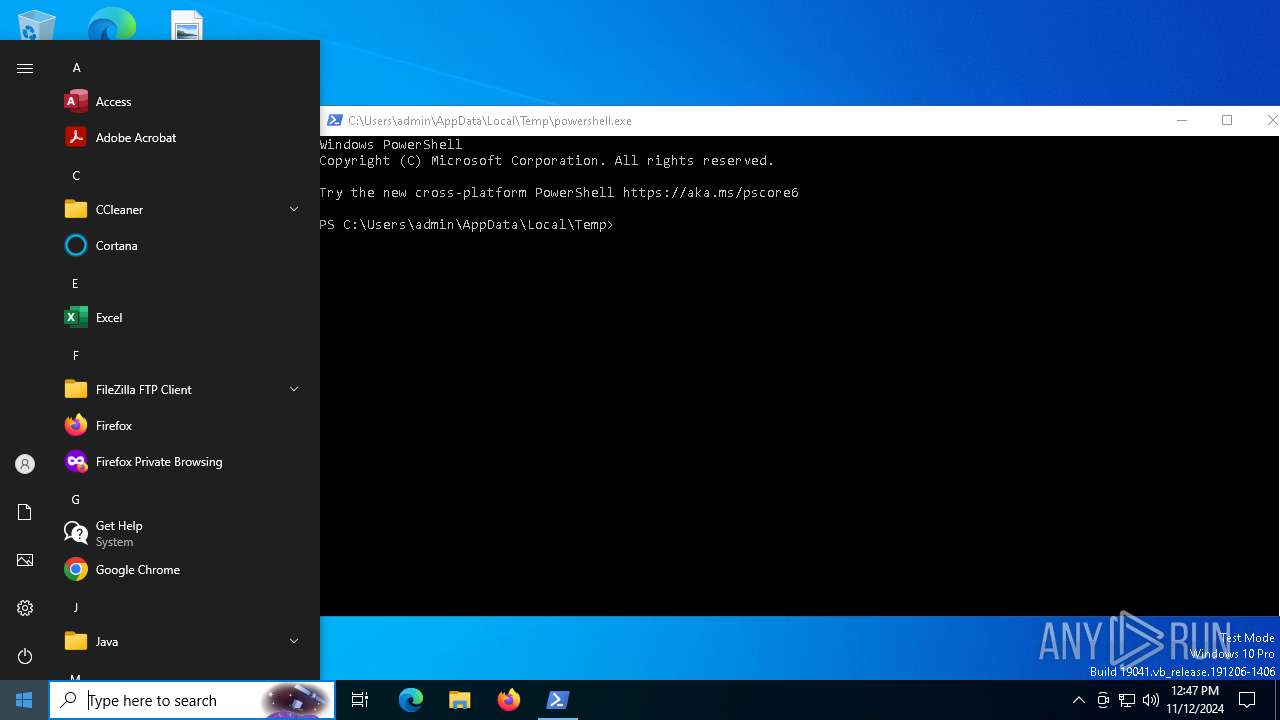Open network status in system tray
Image resolution: width=1280 pixels, height=720 pixels.
(x=1127, y=700)
